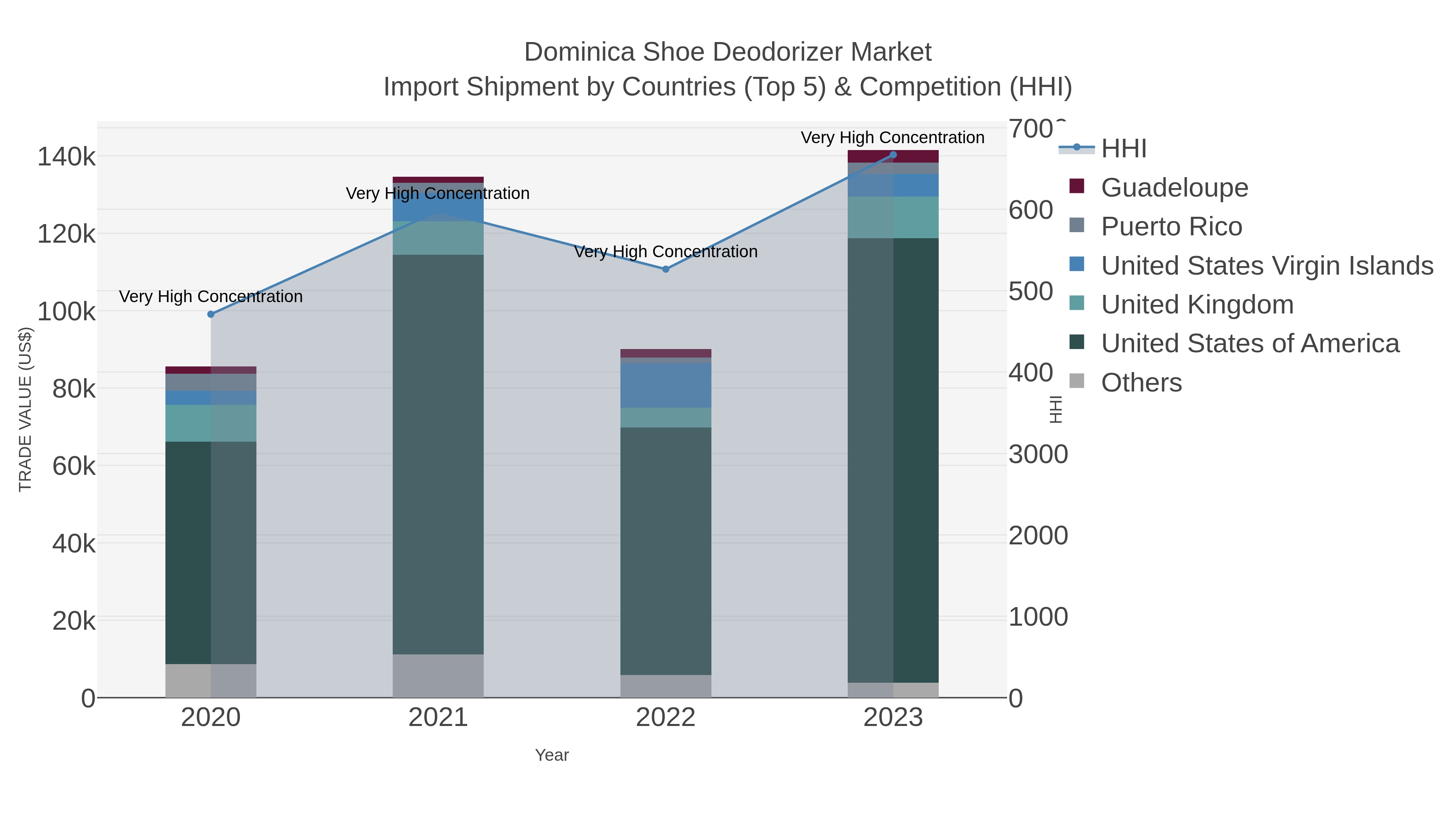This screenshot has height=819, width=1456.
Task: Click the 2022 Very High Concentration annotation
Action: [x=666, y=252]
